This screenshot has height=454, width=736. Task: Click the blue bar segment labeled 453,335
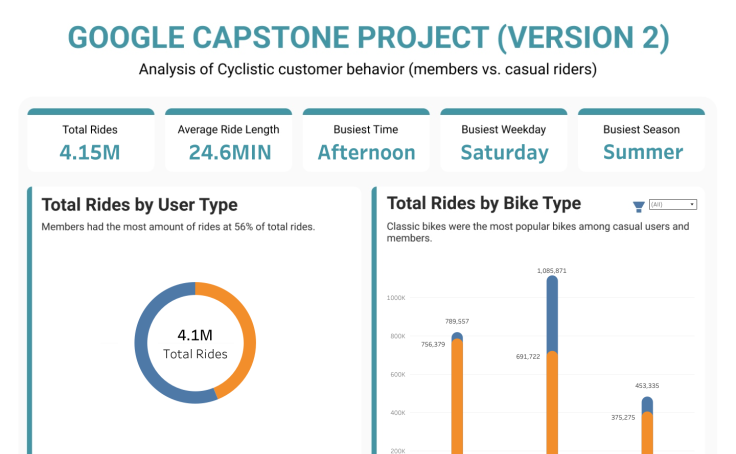(647, 404)
